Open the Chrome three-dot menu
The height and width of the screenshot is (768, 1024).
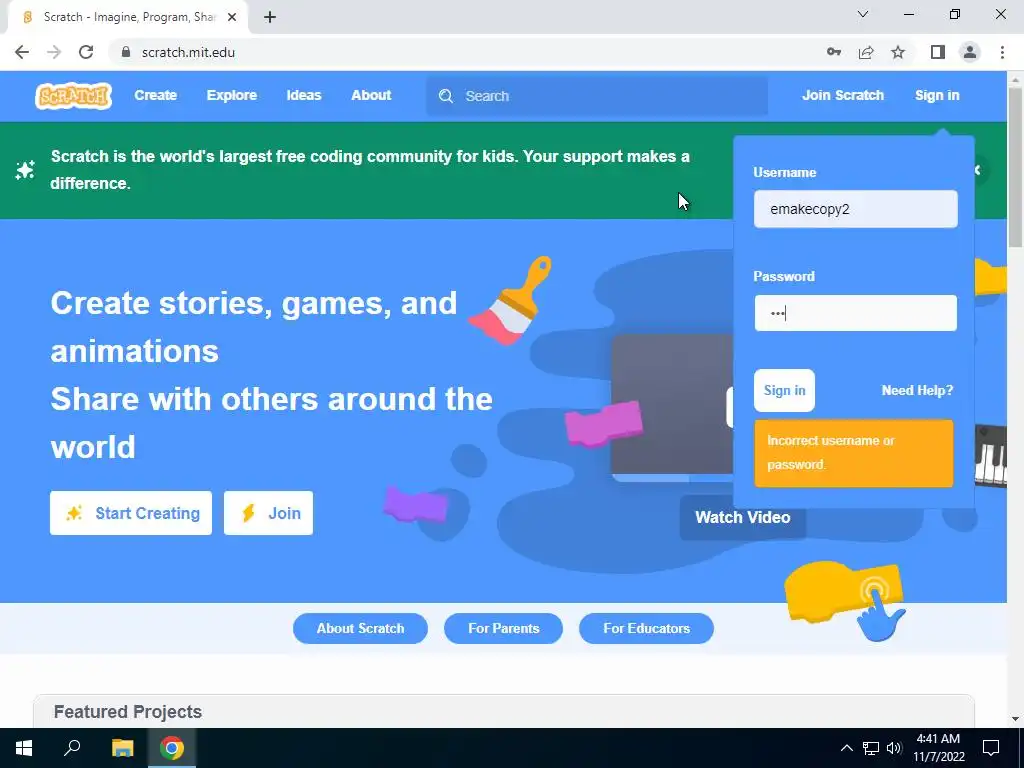click(x=1002, y=52)
